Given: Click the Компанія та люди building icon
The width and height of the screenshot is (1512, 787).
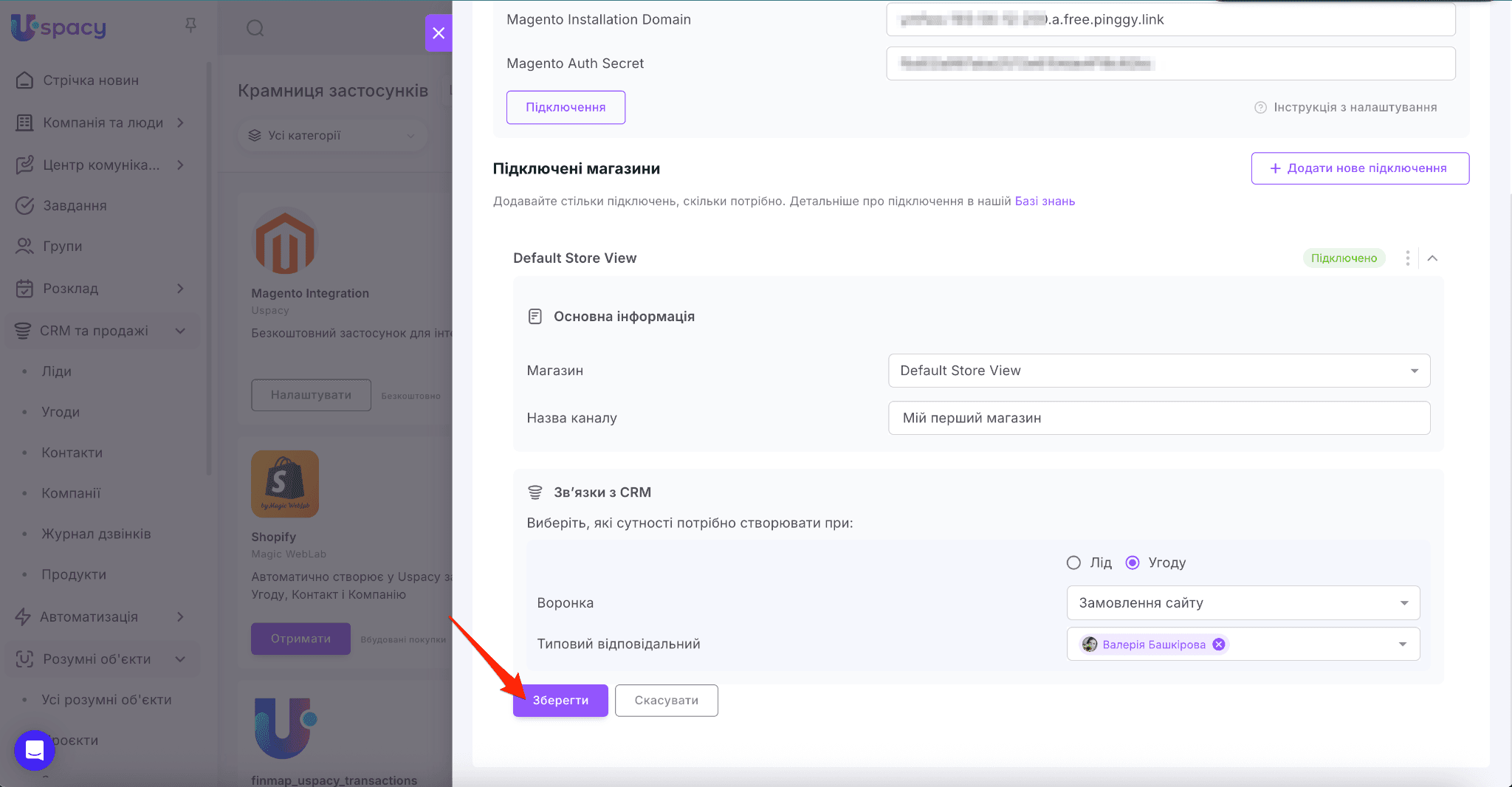Looking at the screenshot, I should click(24, 123).
